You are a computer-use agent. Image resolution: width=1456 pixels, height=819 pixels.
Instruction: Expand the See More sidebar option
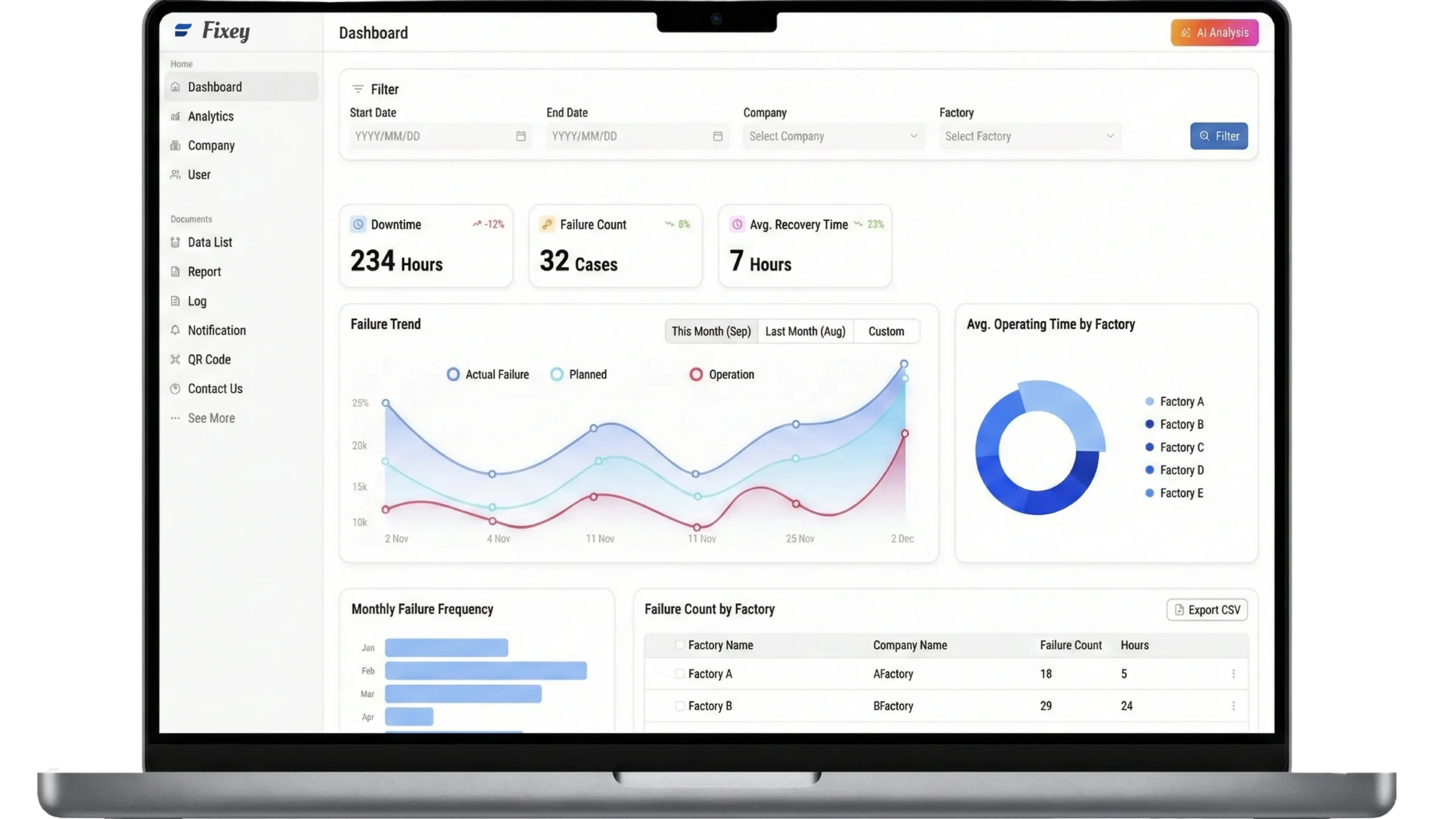pyautogui.click(x=210, y=418)
